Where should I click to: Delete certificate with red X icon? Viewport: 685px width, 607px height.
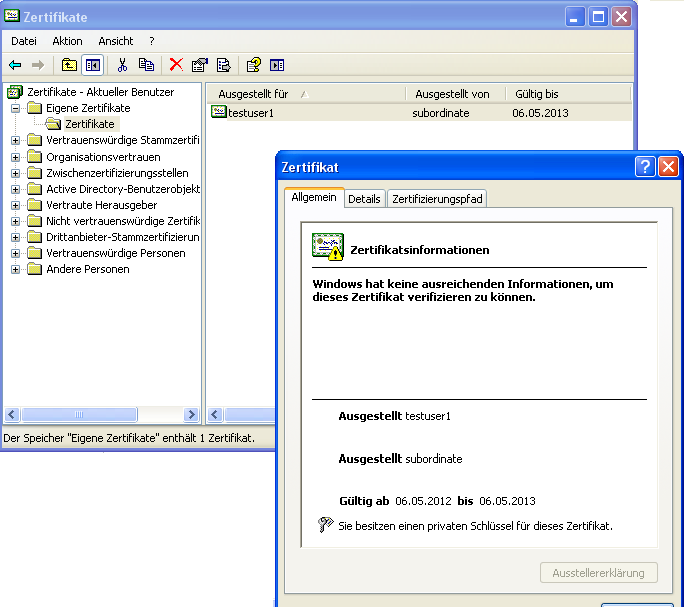(x=176, y=65)
